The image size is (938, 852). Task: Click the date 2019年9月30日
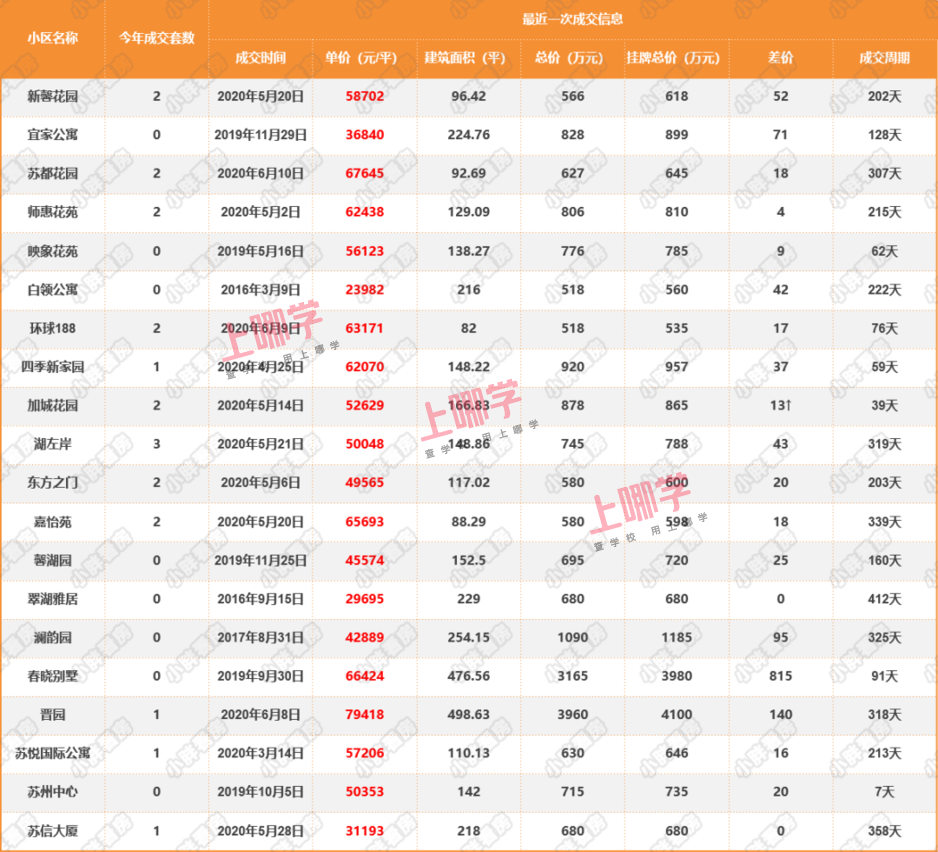pyautogui.click(x=260, y=676)
